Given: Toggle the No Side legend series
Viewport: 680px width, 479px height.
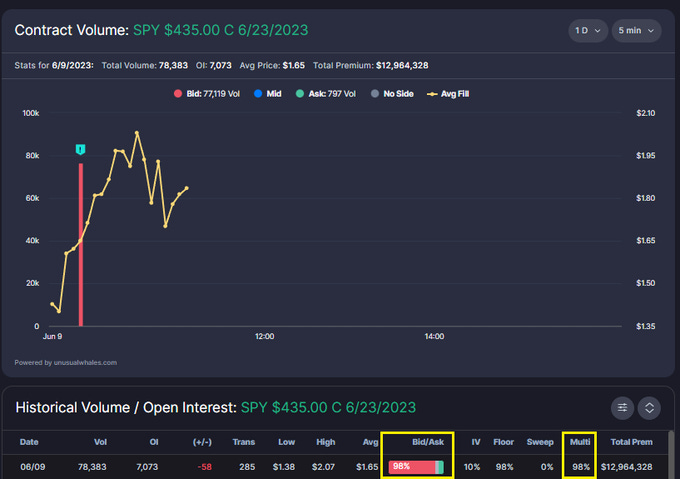Looking at the screenshot, I should [x=392, y=94].
